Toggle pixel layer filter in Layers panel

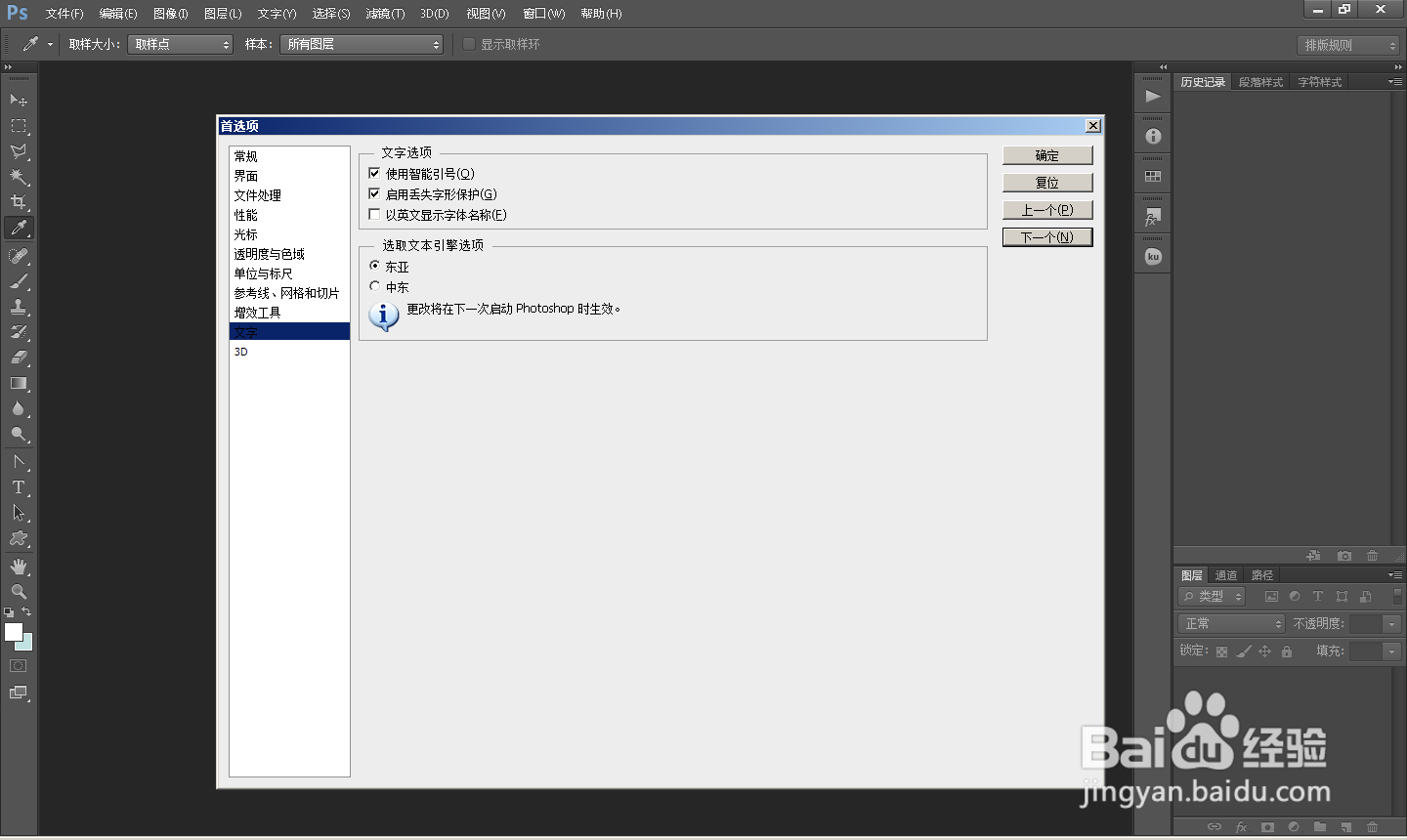(x=1271, y=596)
